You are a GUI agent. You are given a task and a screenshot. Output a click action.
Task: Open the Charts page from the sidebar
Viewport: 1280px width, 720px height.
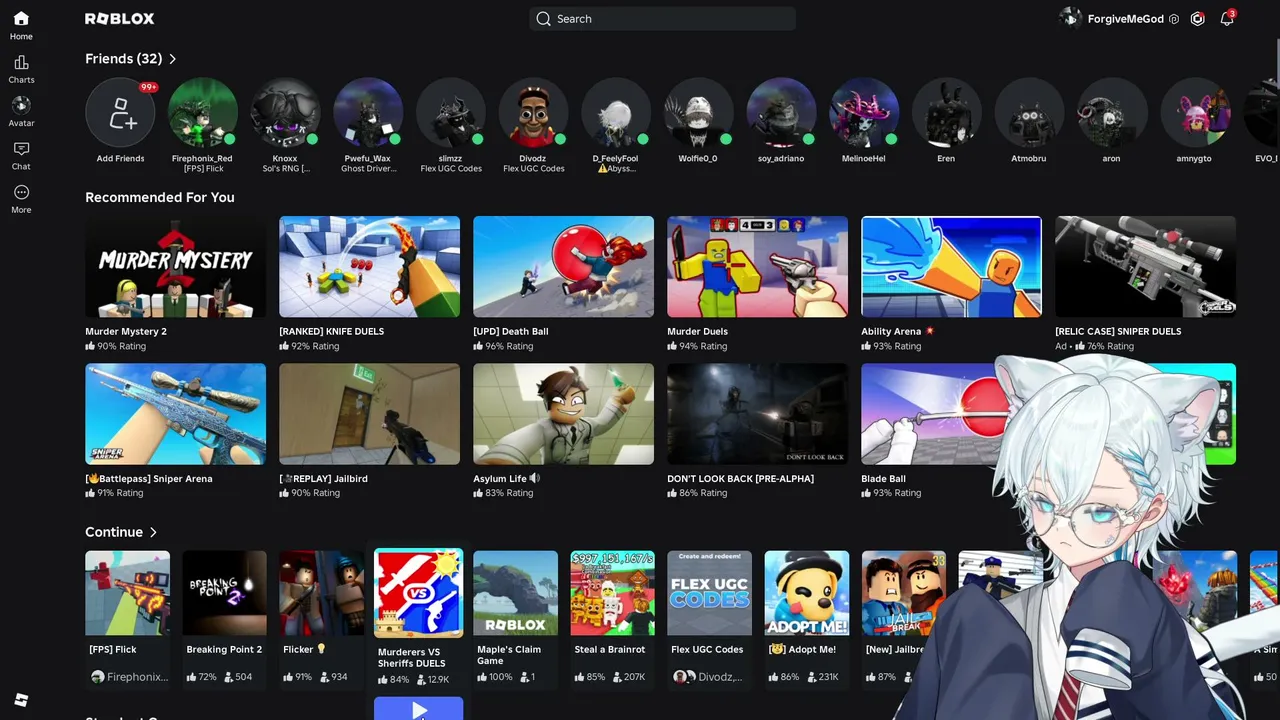[21, 70]
